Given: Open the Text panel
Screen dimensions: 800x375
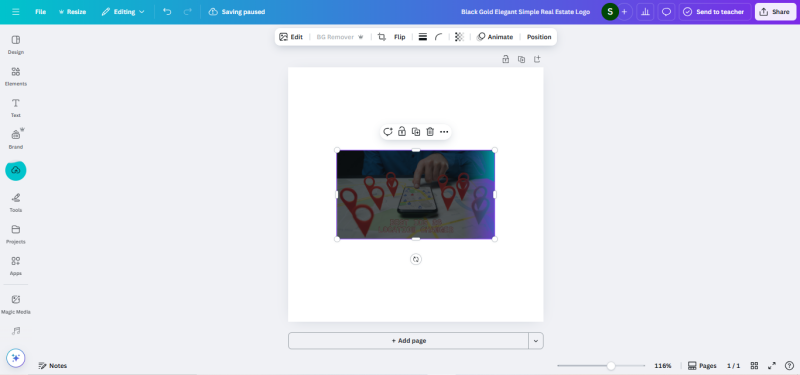Looking at the screenshot, I should 16,108.
